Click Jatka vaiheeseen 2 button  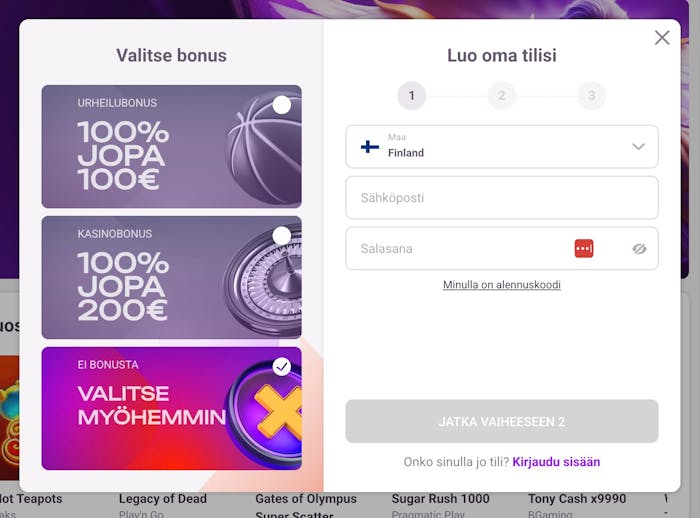(x=502, y=421)
